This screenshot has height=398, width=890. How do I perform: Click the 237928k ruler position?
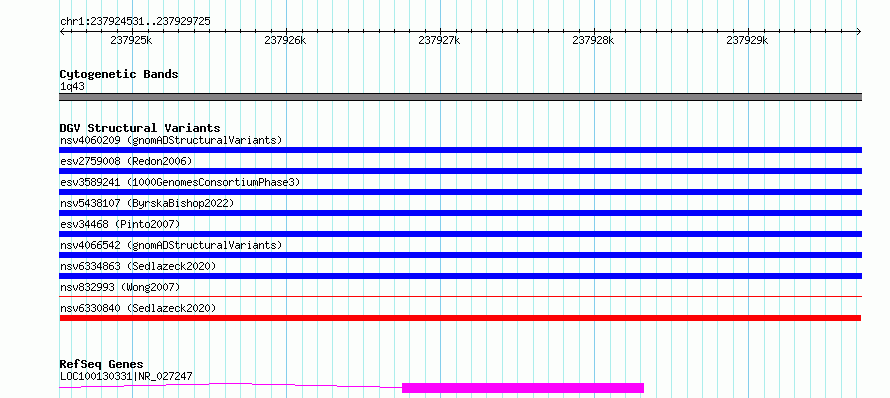point(593,40)
